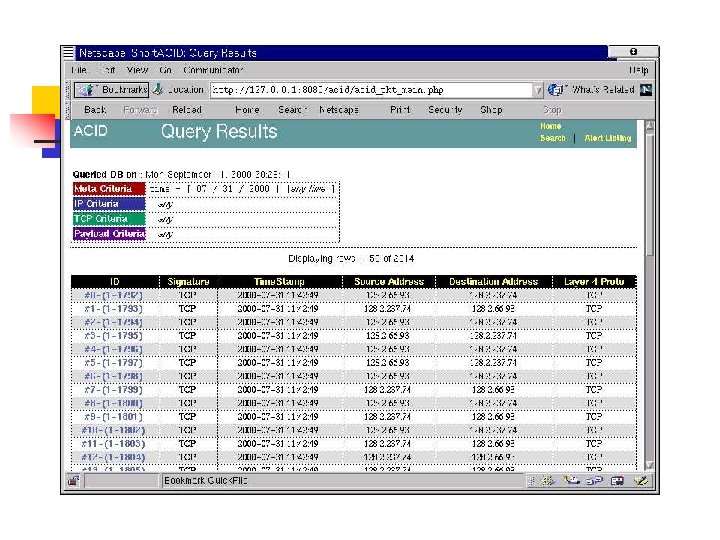This screenshot has width=720, height=540.
Task: Collapse the navigation toolbar via its grip
Action: [x=68, y=110]
